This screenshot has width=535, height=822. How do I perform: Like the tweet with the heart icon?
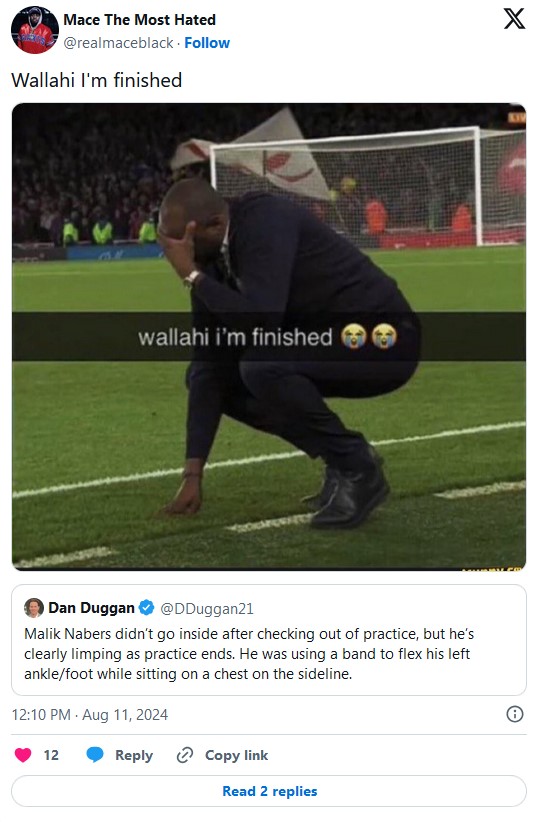(x=23, y=755)
